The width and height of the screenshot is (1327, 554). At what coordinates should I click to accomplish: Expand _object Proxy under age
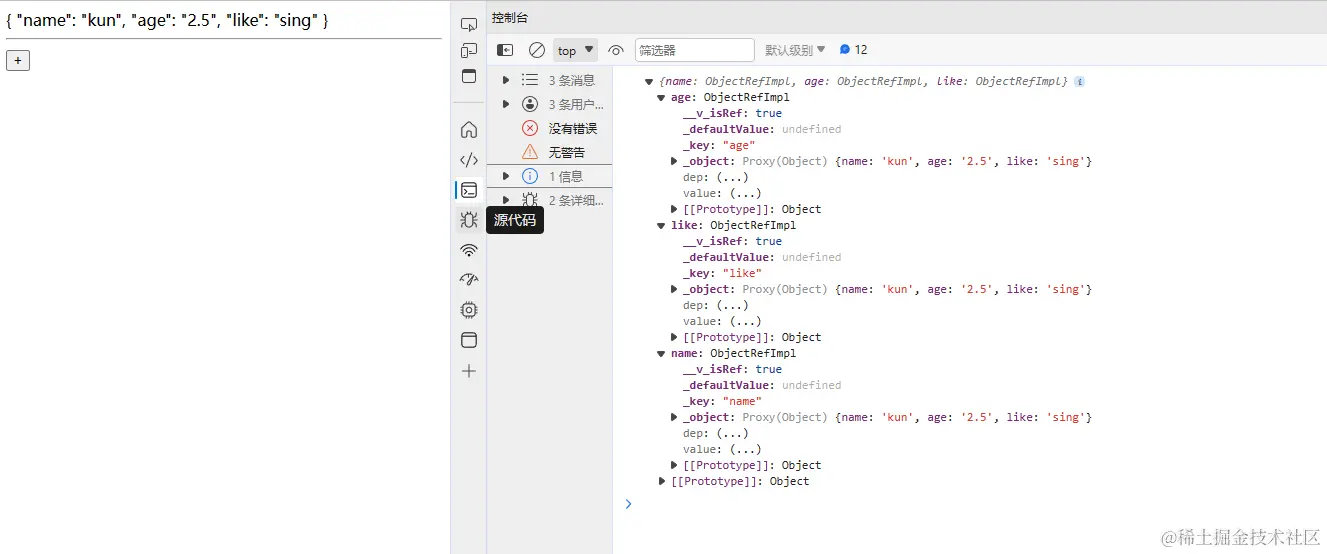coord(674,161)
